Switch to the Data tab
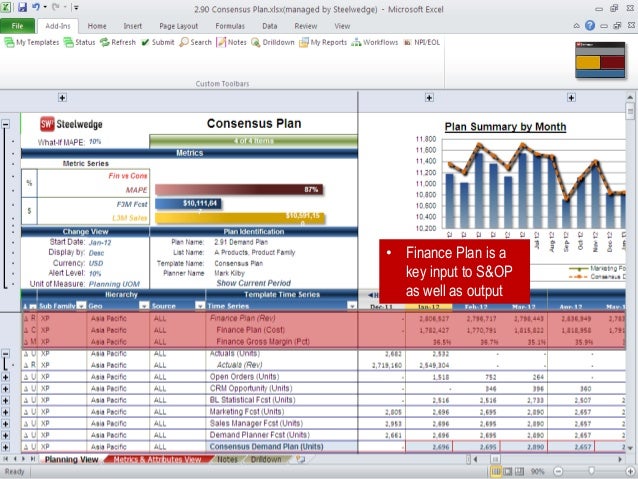This screenshot has height=479, width=638. pos(269,26)
